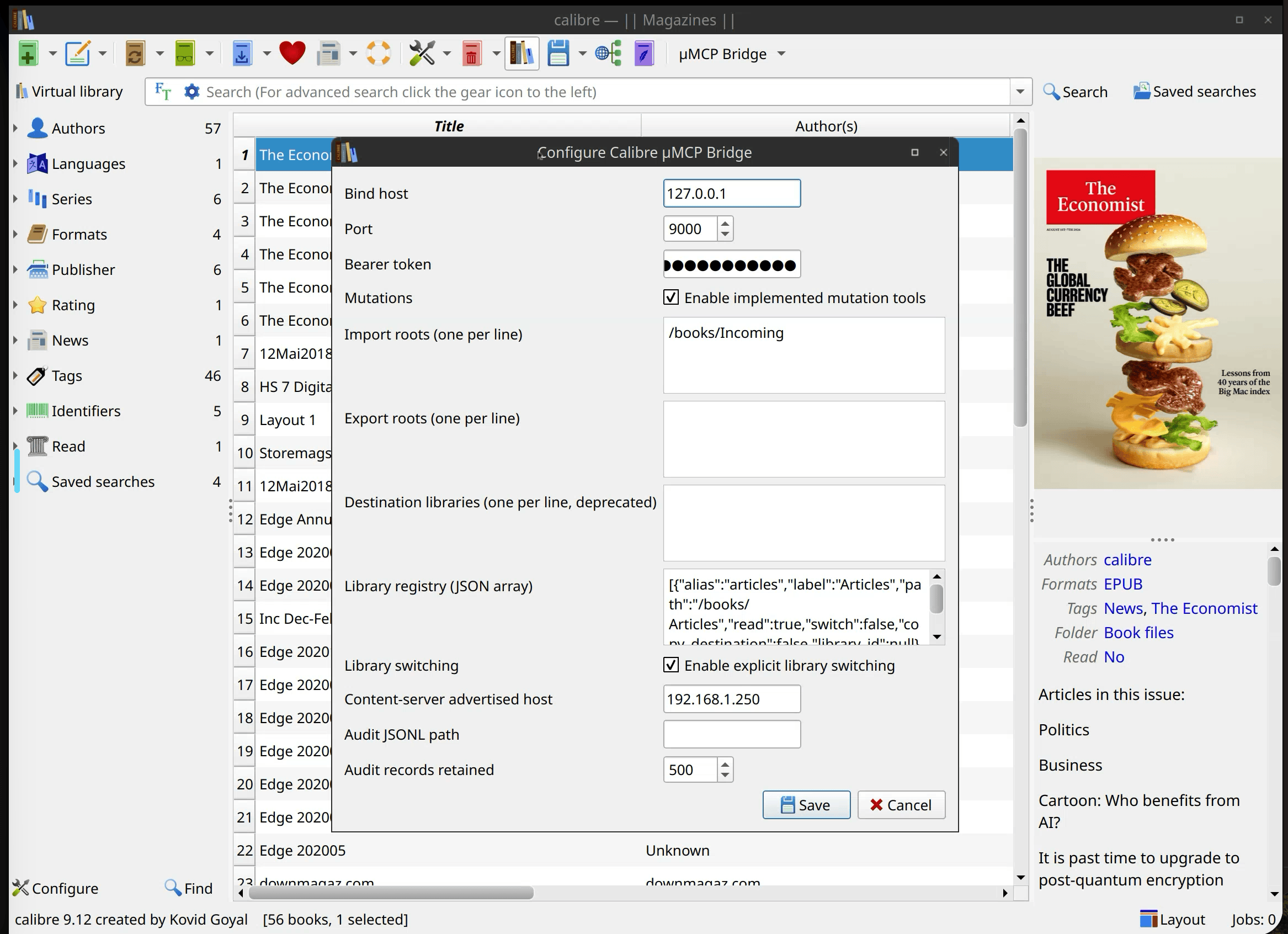This screenshot has height=934, width=1288.
Task: Toggle Enable explicit library switching checkbox
Action: [x=670, y=665]
